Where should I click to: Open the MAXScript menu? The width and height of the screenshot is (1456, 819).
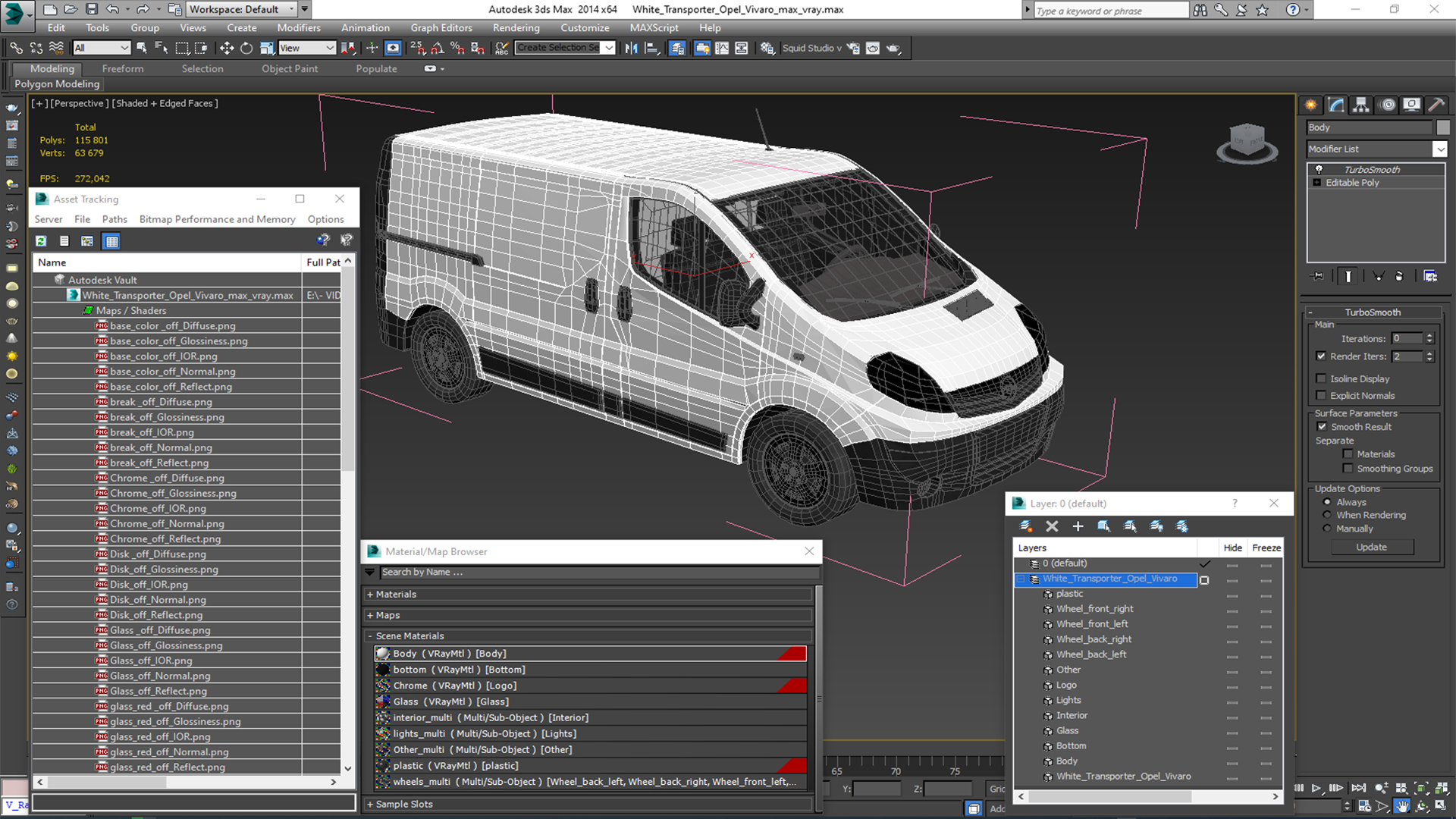pyautogui.click(x=654, y=27)
